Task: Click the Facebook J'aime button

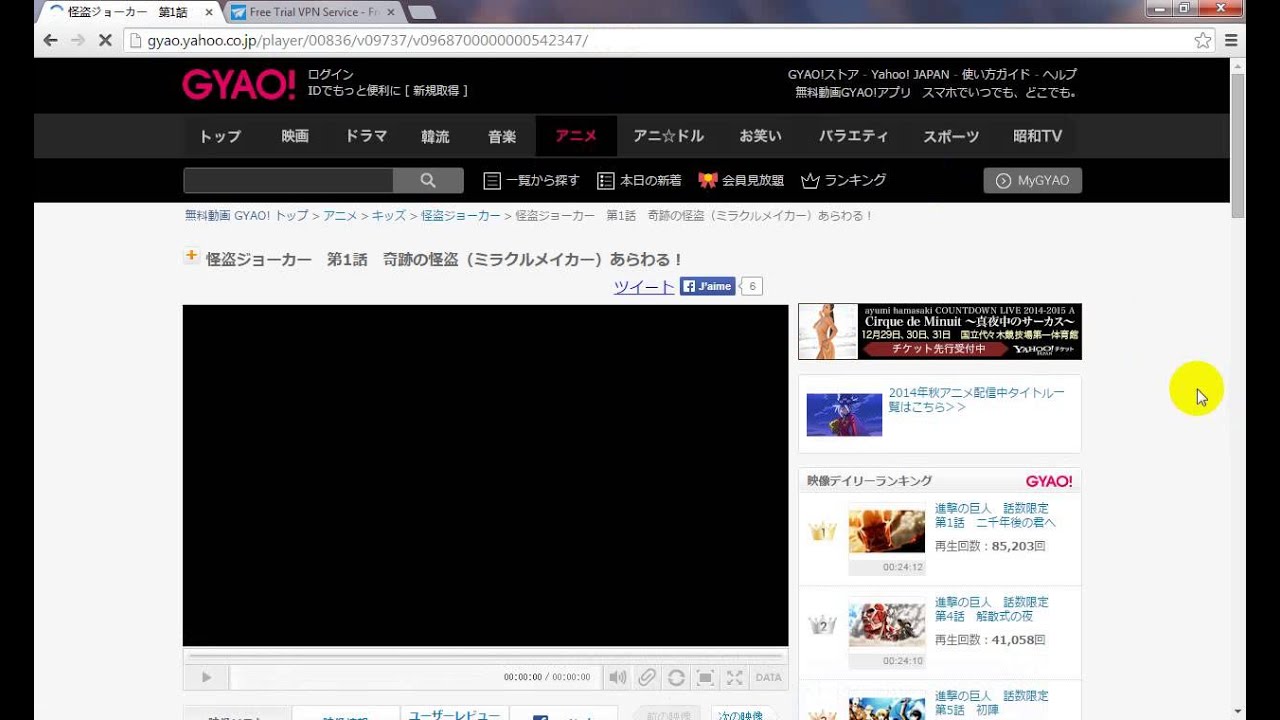Action: pos(708,287)
